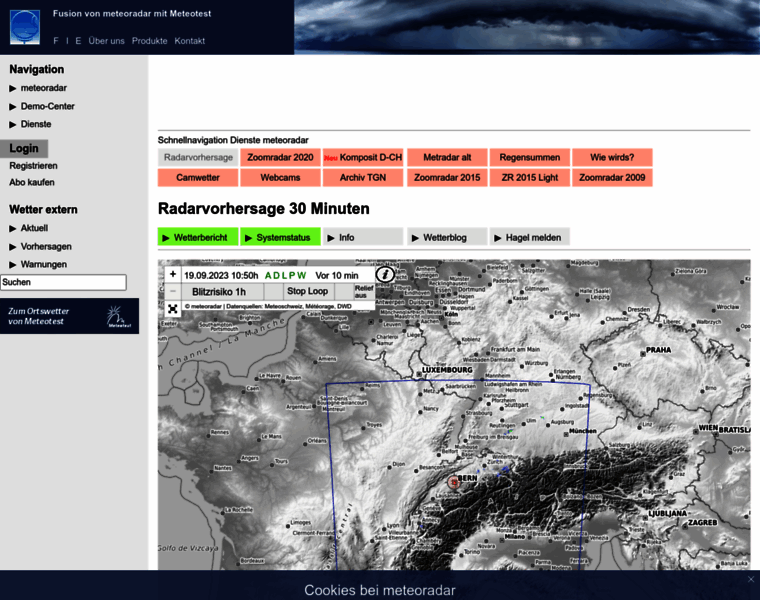
Task: Toggle Blitzrisiko 1h layer
Action: (x=219, y=292)
